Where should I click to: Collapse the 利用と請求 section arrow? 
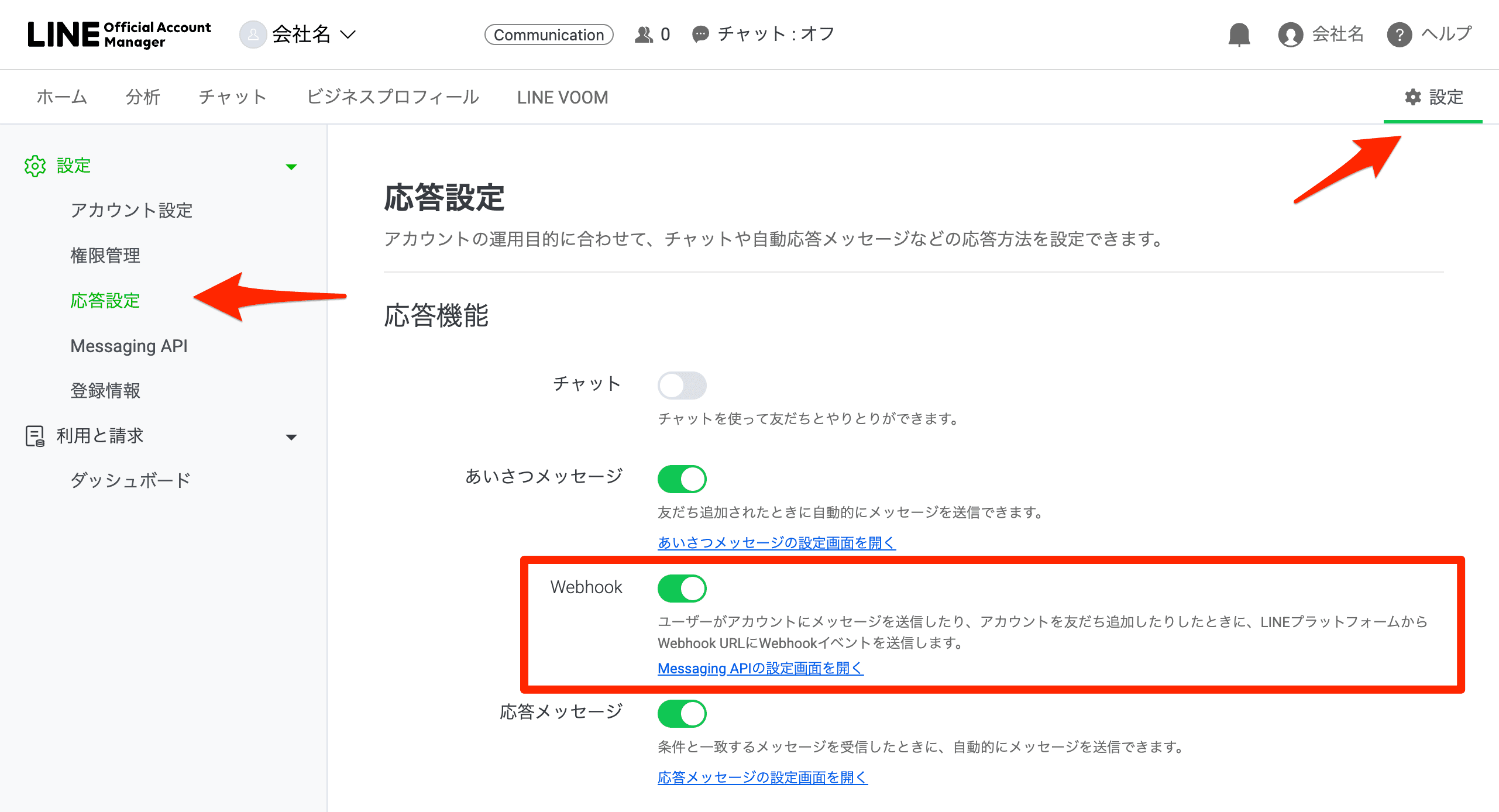coord(291,437)
